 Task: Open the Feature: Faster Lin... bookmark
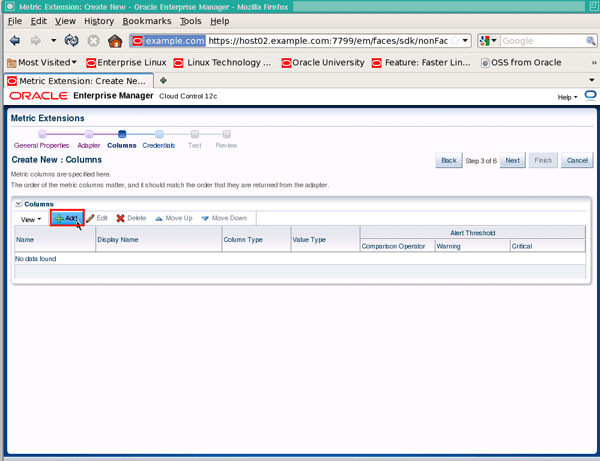pyautogui.click(x=421, y=62)
